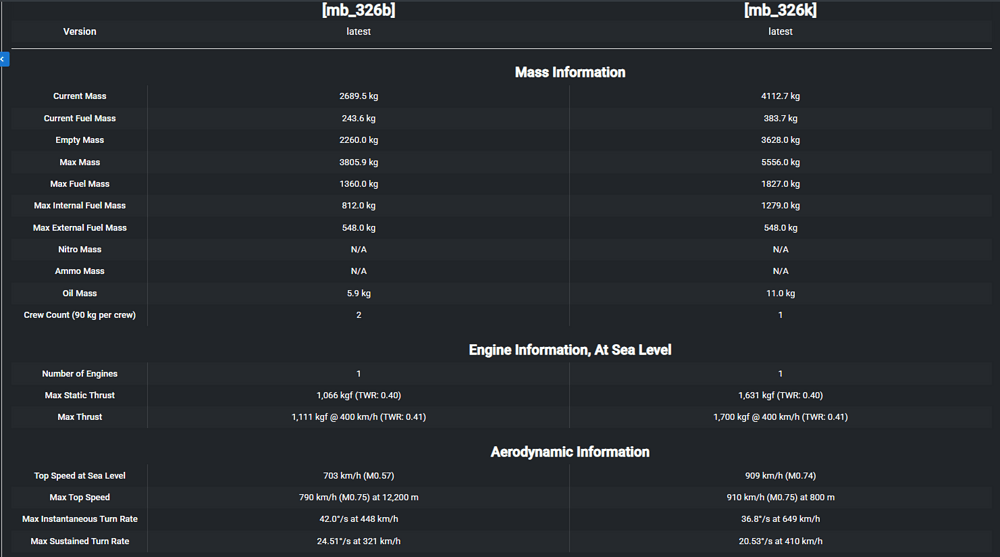The image size is (1000, 557).
Task: Click the Version row label
Action: pos(80,32)
